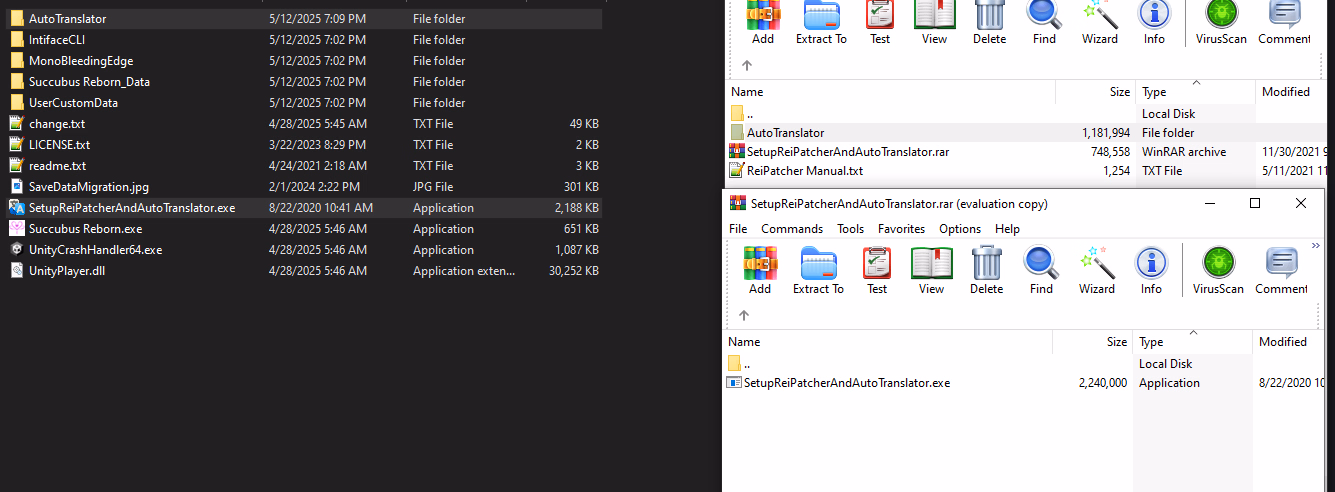Sort by Size in upper WinRAR window

(1096, 92)
